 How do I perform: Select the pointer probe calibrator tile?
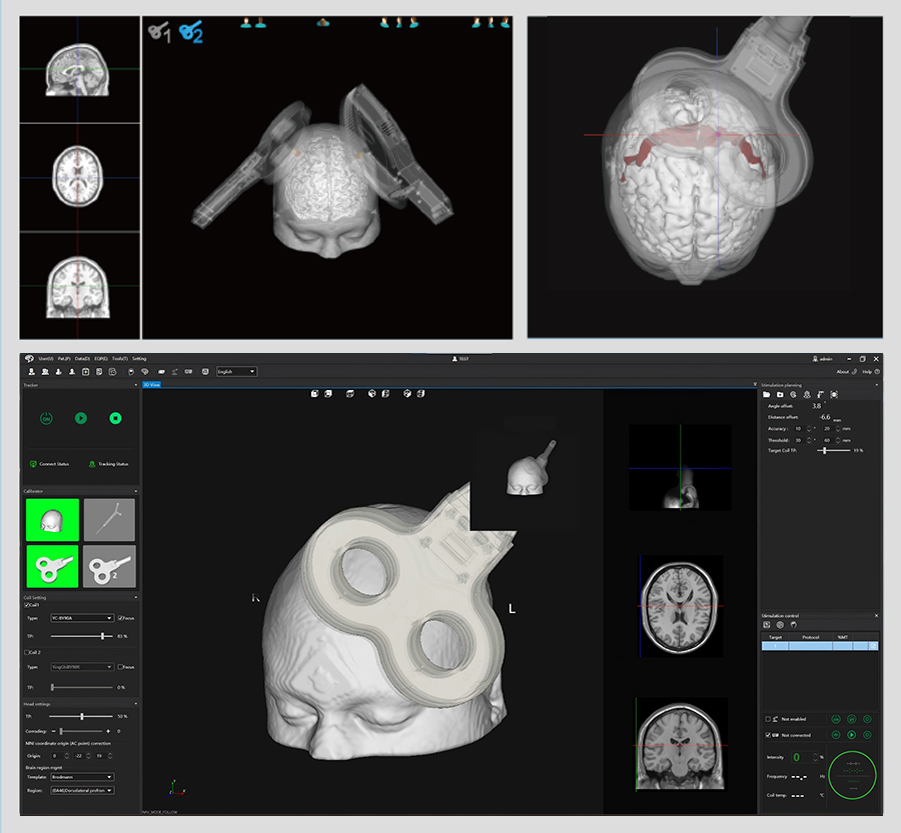pos(109,520)
